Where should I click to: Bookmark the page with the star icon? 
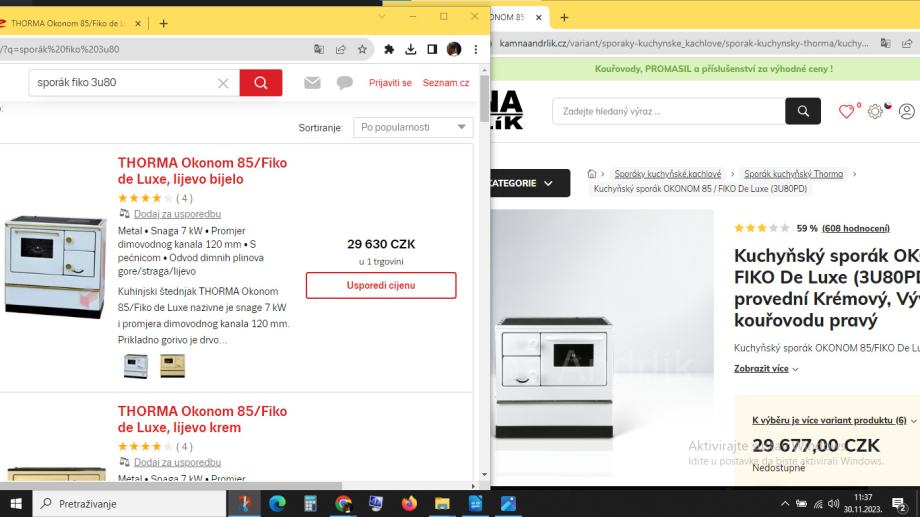click(x=362, y=49)
